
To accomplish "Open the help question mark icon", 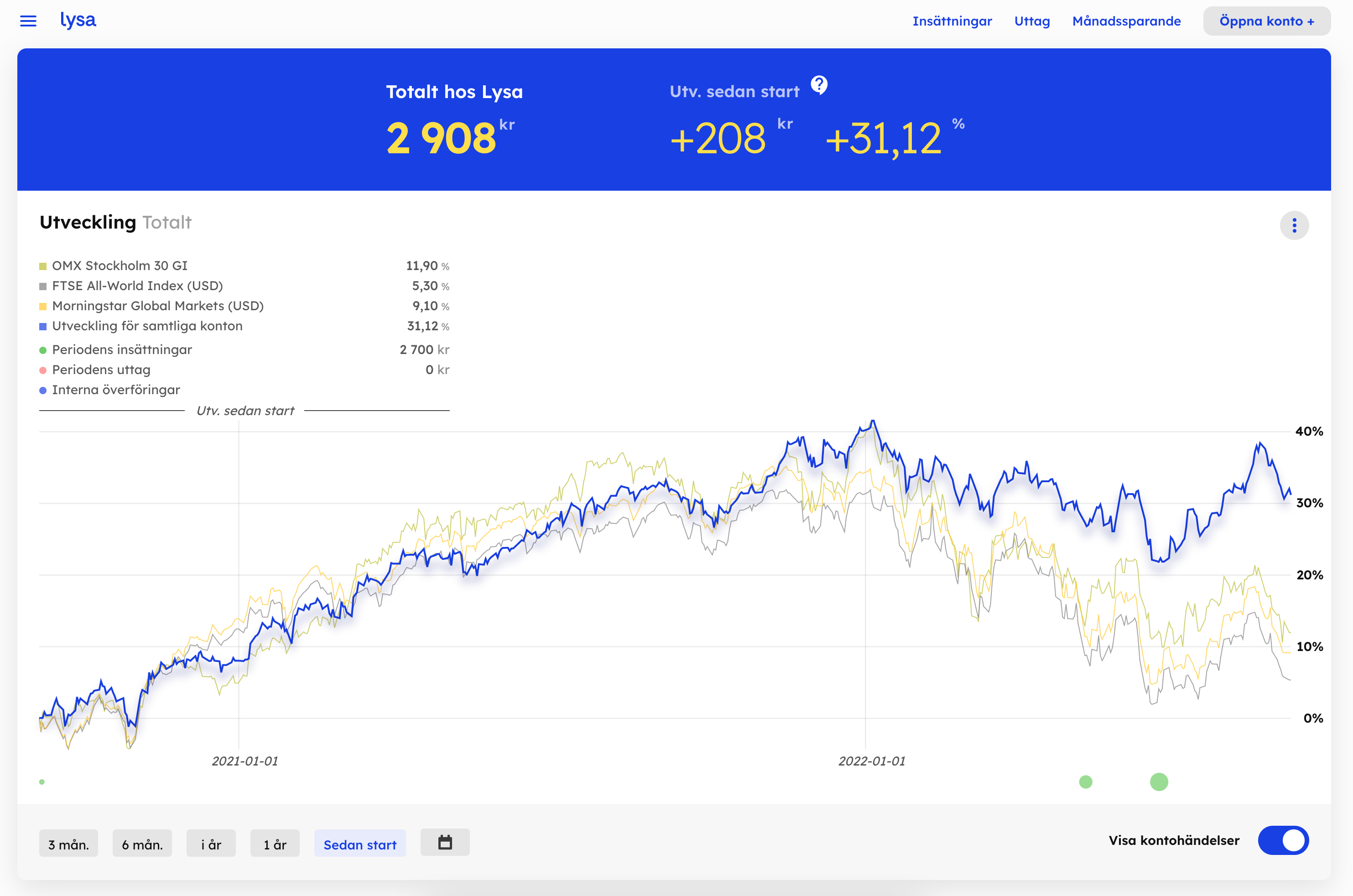I will [819, 85].
